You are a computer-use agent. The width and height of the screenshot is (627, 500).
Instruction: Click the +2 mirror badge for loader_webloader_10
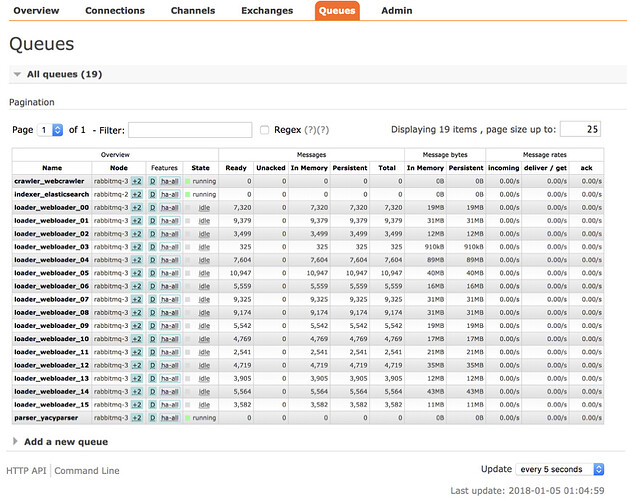pos(137,339)
